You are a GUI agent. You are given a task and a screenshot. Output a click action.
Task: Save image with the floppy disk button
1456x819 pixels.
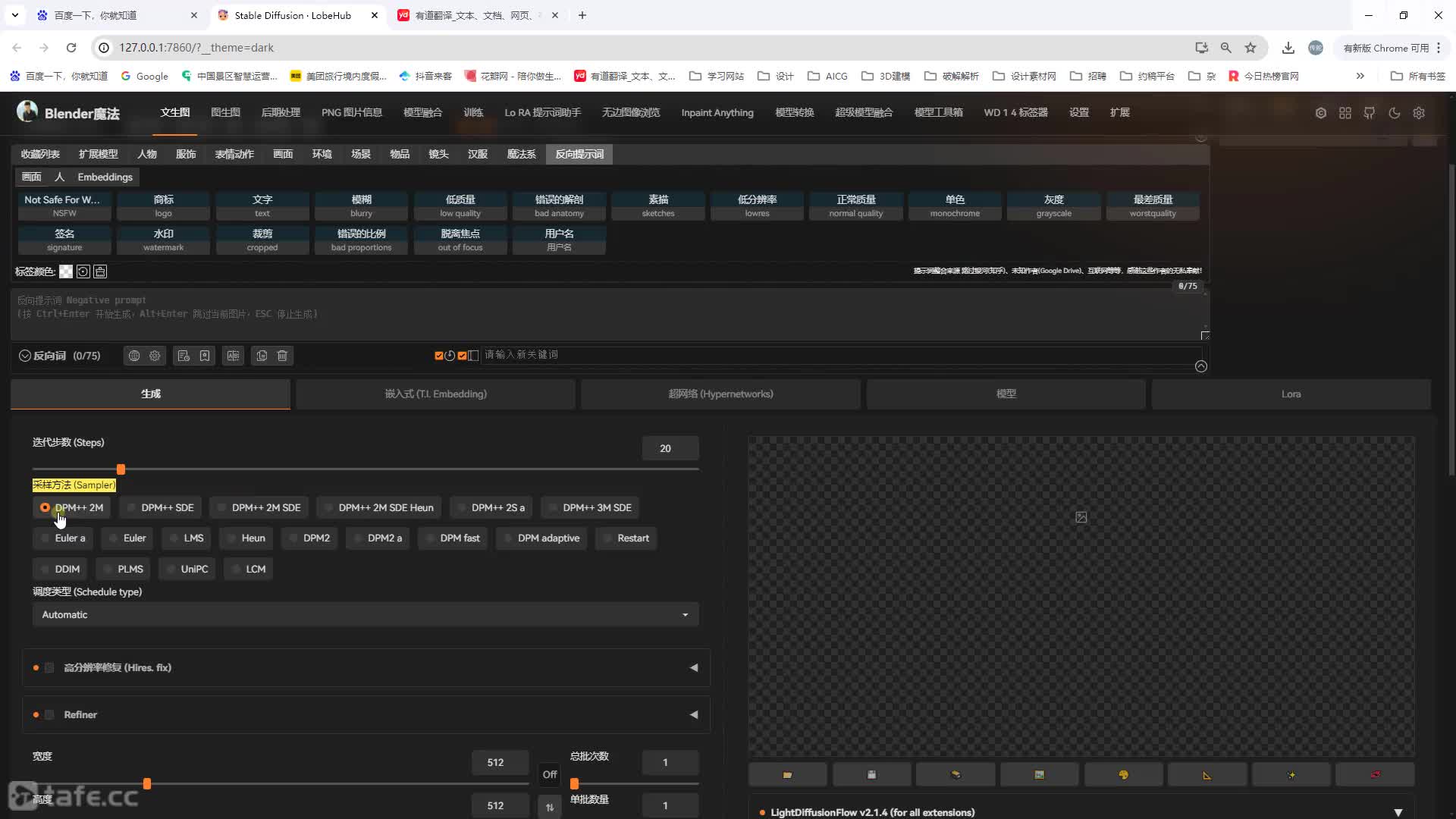tap(871, 774)
